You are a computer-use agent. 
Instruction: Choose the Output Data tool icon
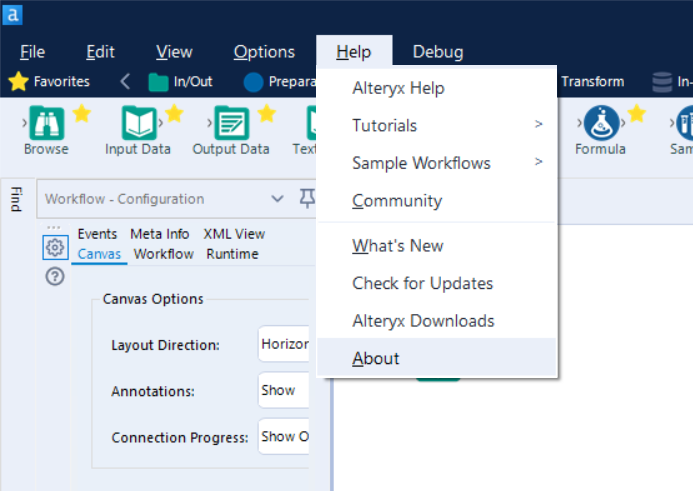(231, 124)
